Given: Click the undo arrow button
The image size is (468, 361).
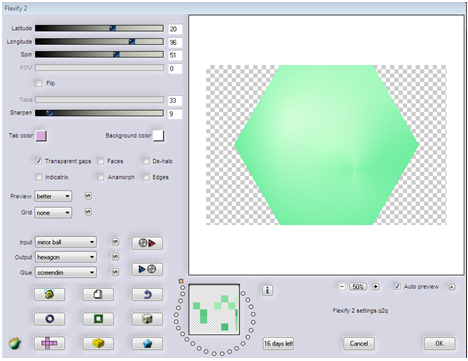Looking at the screenshot, I should click(x=147, y=295).
